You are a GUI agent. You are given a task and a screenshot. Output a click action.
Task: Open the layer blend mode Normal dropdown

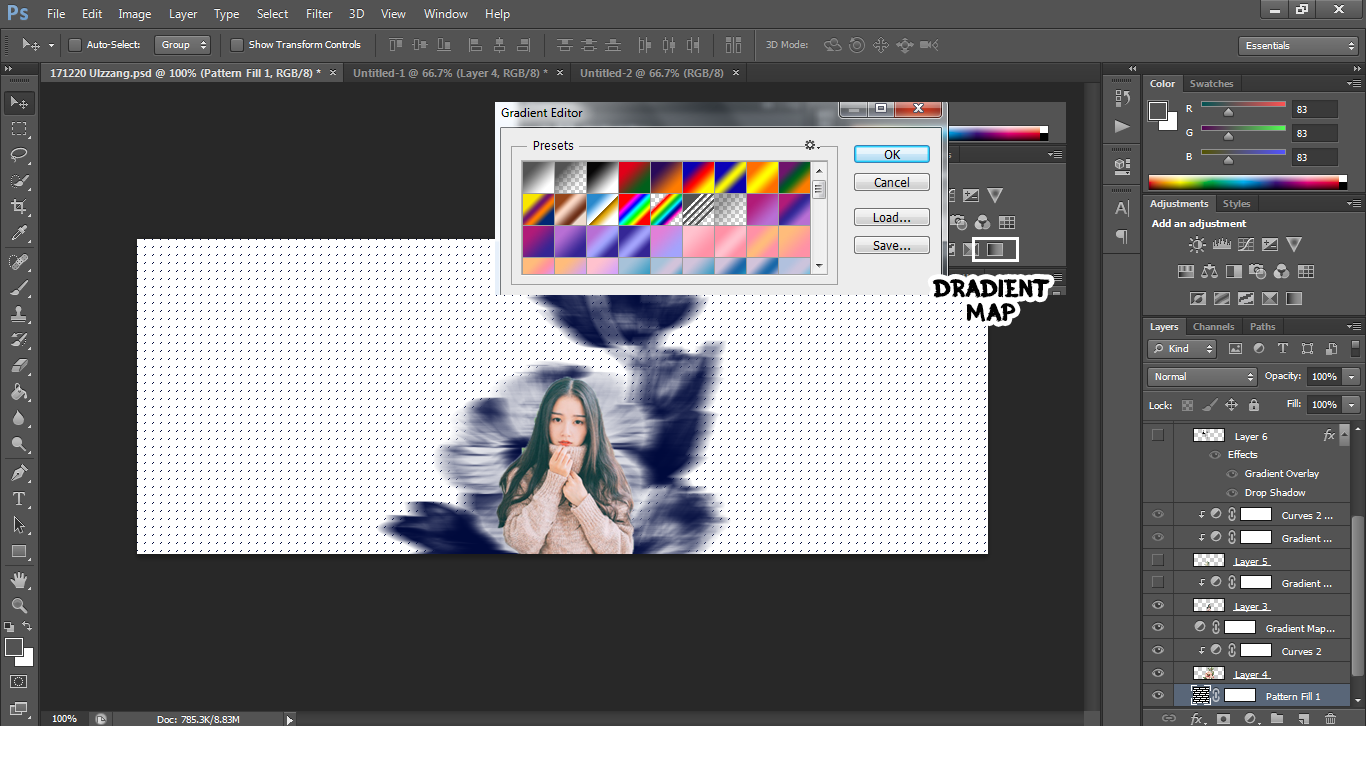(1203, 377)
